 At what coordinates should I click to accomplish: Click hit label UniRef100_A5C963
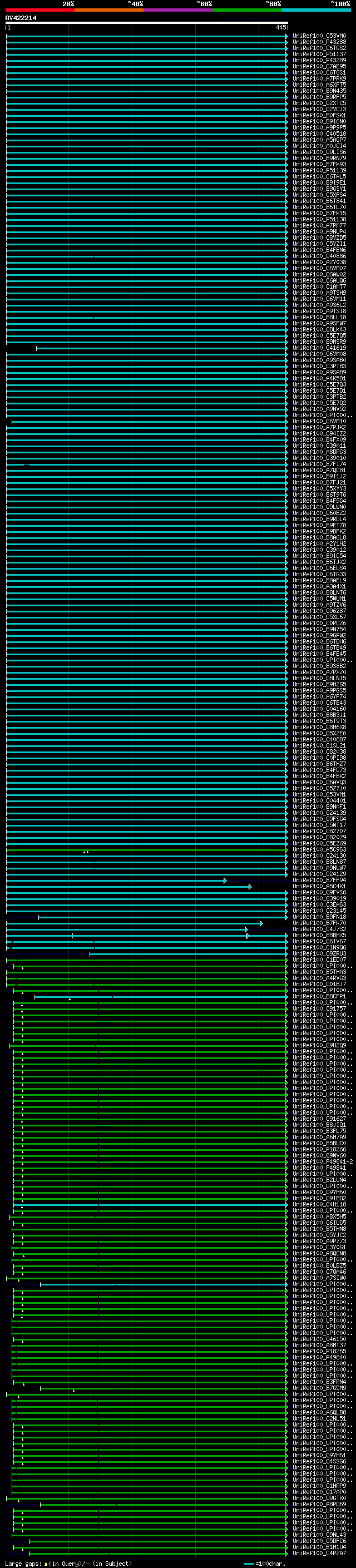pos(319,850)
